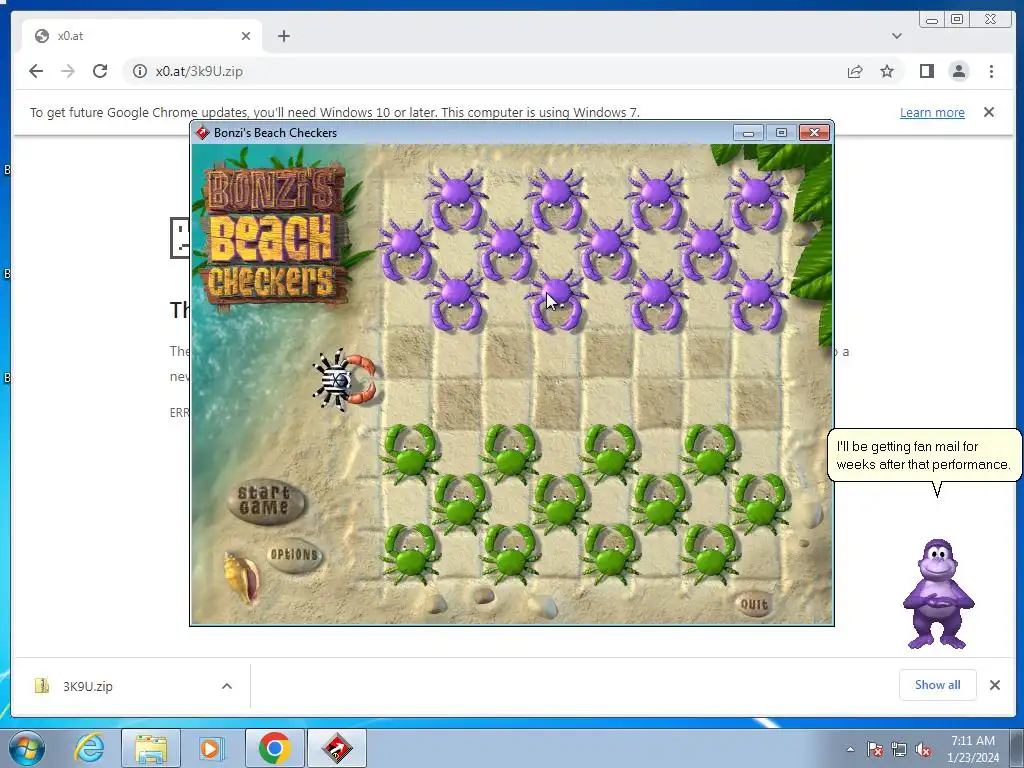This screenshot has width=1024, height=768.
Task: Close Bonzi's Beach Checkers window
Action: 814,133
